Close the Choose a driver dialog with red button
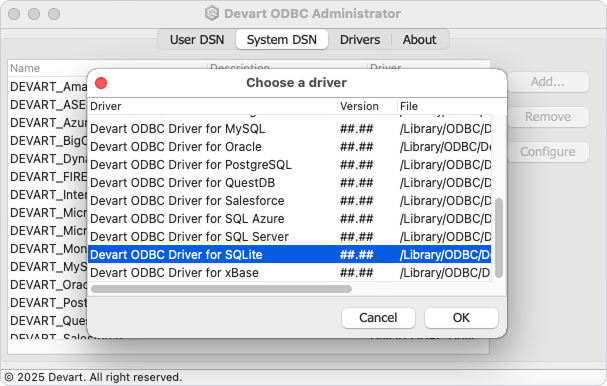The image size is (607, 386). click(101, 83)
